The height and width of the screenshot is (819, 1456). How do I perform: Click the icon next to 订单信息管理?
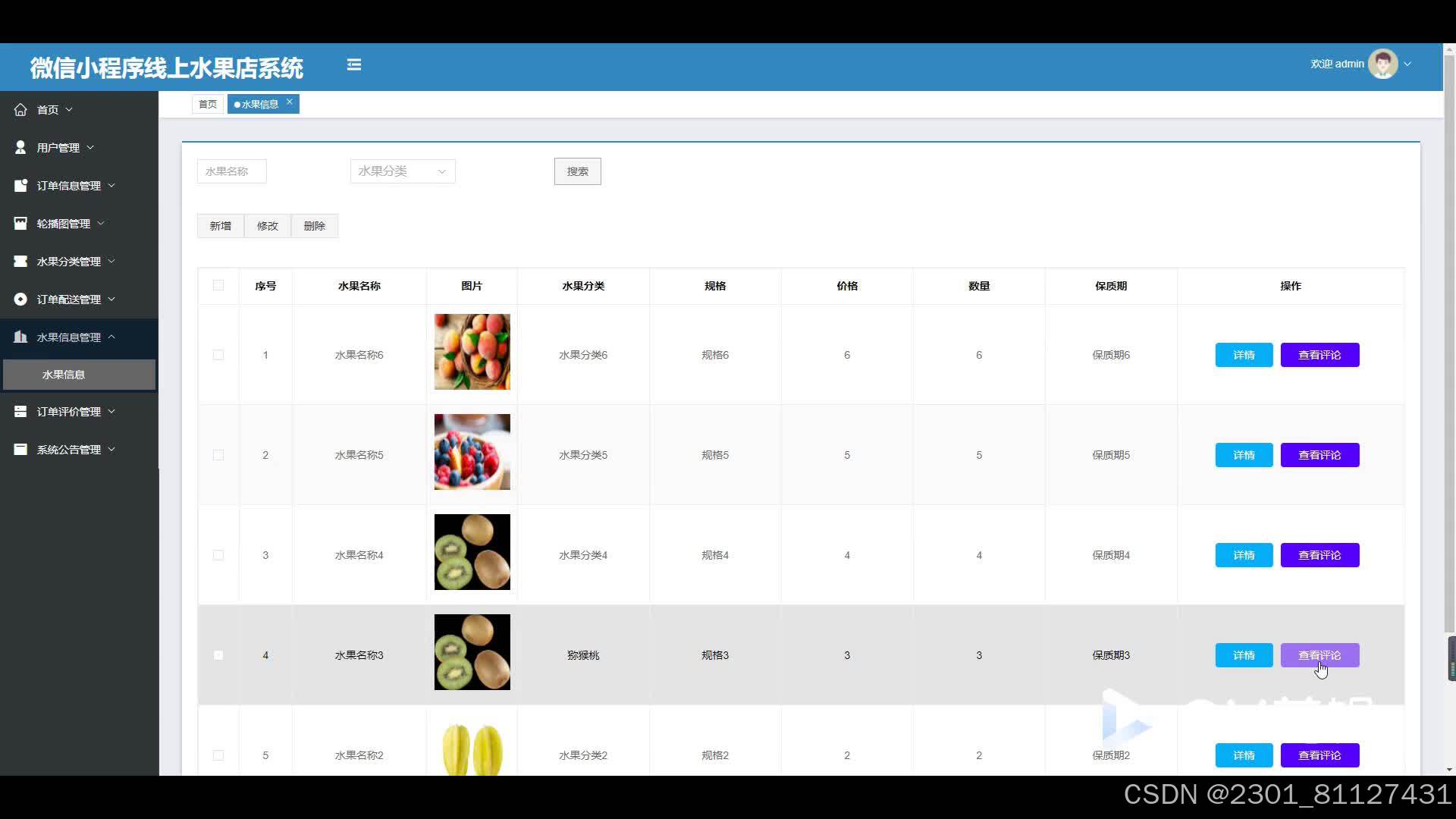pos(20,185)
